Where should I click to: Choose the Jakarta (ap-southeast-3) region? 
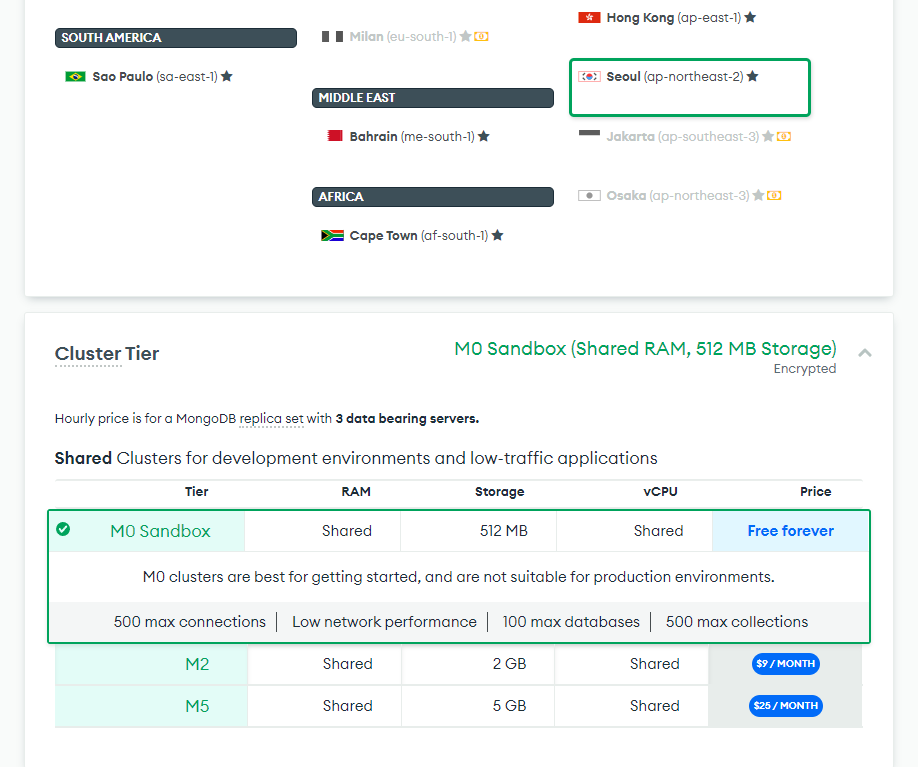click(x=684, y=136)
